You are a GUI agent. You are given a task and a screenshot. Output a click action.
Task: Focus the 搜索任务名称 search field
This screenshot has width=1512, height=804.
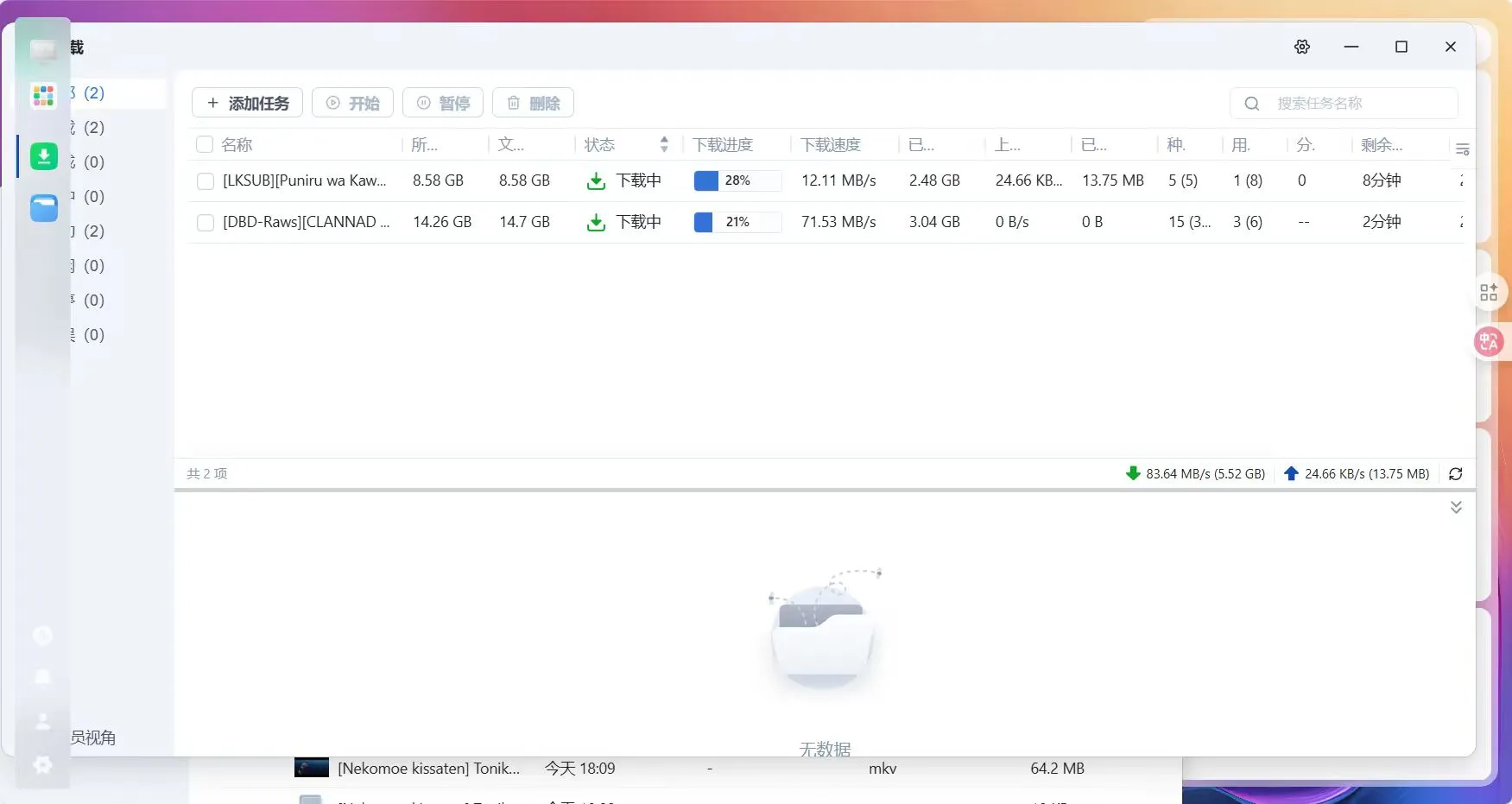pyautogui.click(x=1344, y=103)
